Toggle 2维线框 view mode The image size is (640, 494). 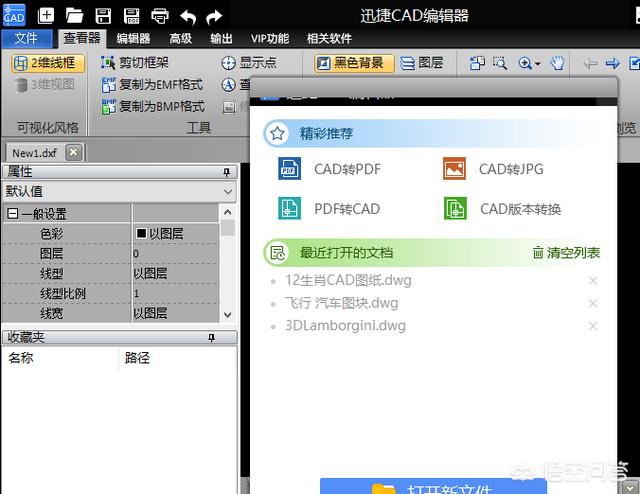point(48,63)
